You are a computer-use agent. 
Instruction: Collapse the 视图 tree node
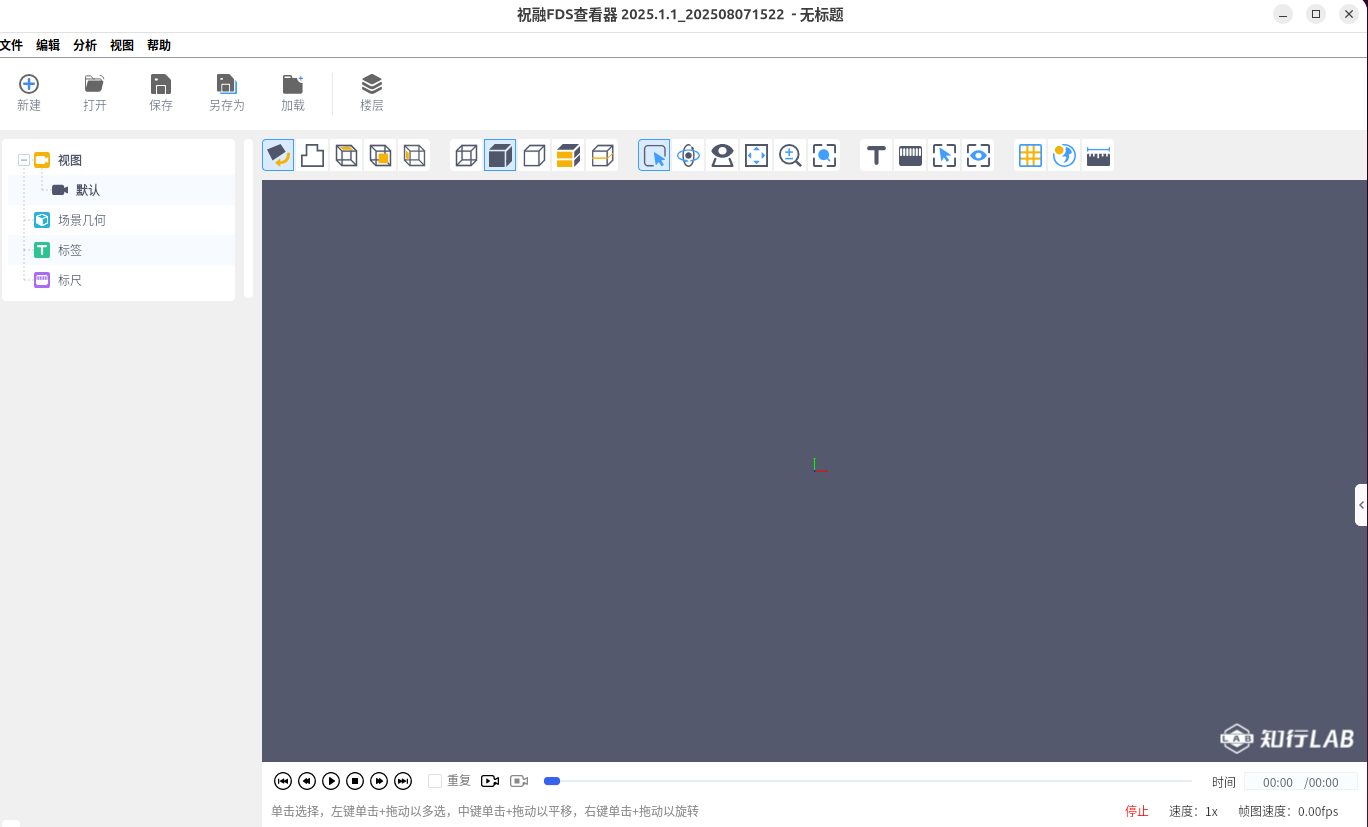coord(23,160)
